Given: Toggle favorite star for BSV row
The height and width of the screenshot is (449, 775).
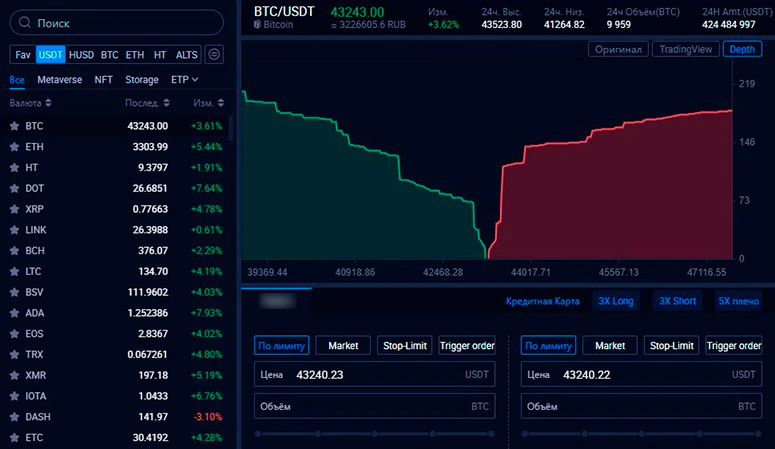Looking at the screenshot, I should coord(14,292).
